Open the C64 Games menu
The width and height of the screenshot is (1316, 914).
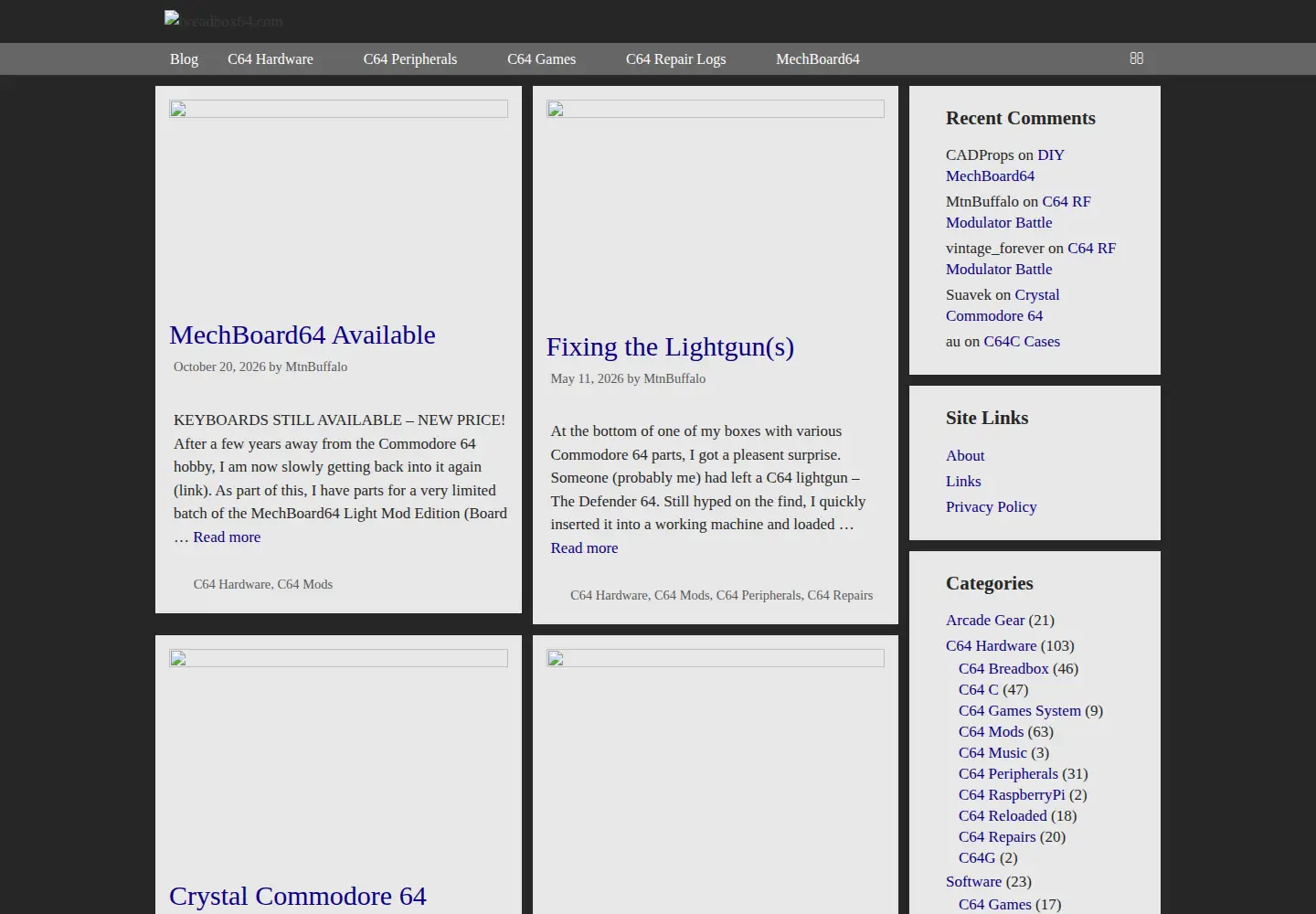542,58
